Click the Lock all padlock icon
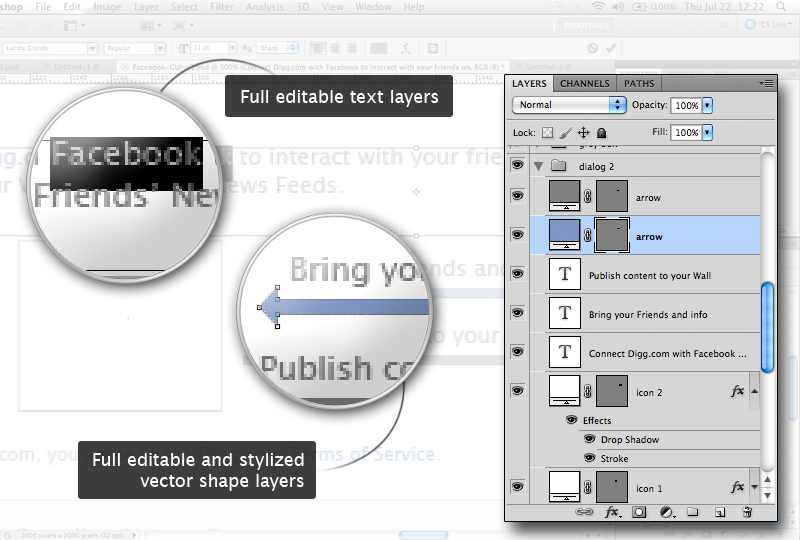Image resolution: width=800 pixels, height=540 pixels. pos(602,133)
